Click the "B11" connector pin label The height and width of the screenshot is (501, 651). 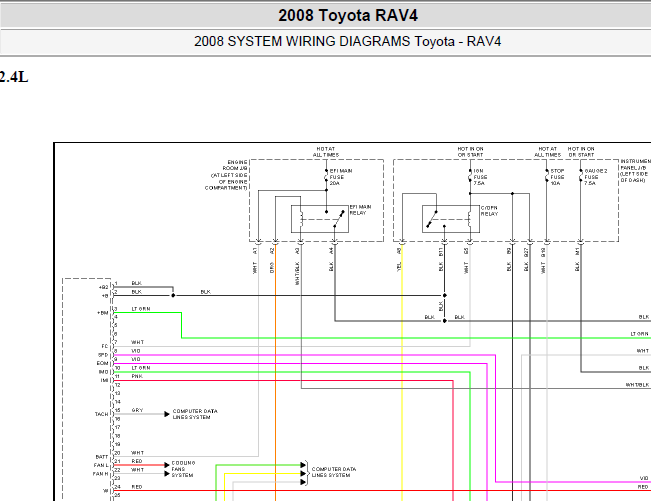click(441, 252)
